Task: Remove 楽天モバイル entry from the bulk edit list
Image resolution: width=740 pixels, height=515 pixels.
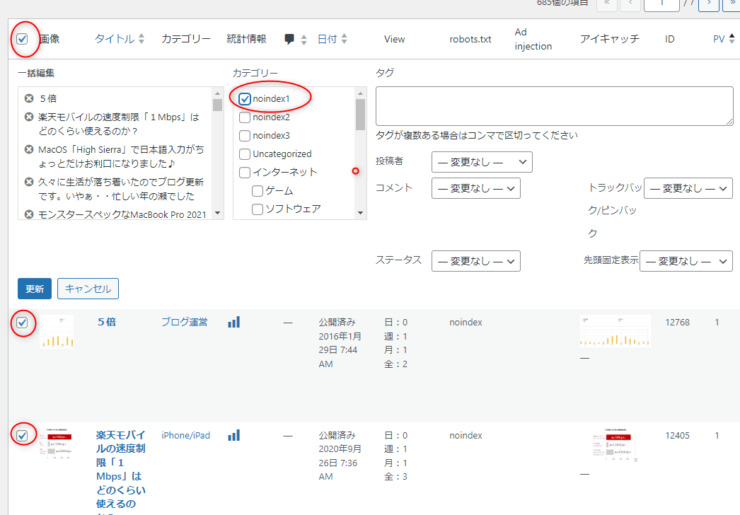Action: [x=29, y=117]
